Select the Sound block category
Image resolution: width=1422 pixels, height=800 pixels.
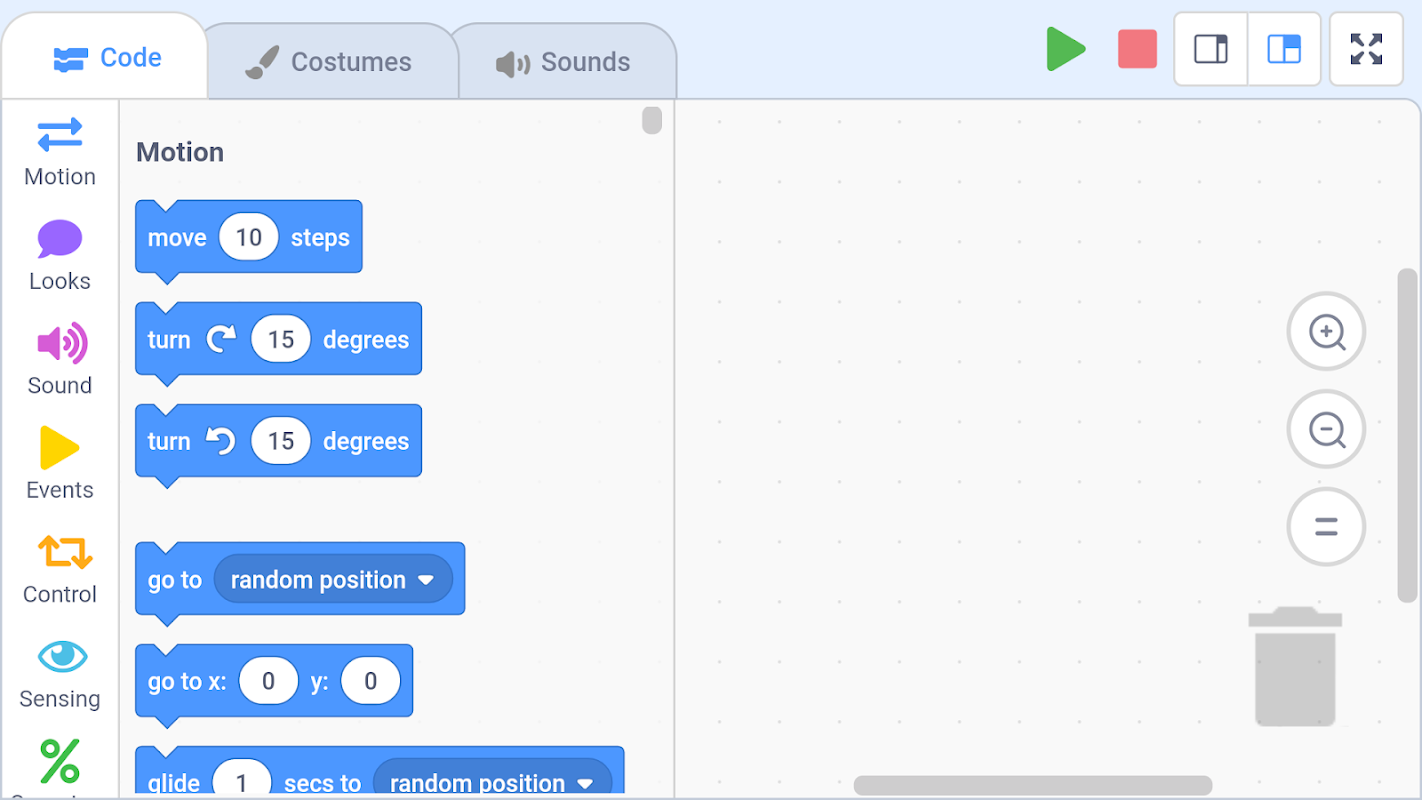60,360
